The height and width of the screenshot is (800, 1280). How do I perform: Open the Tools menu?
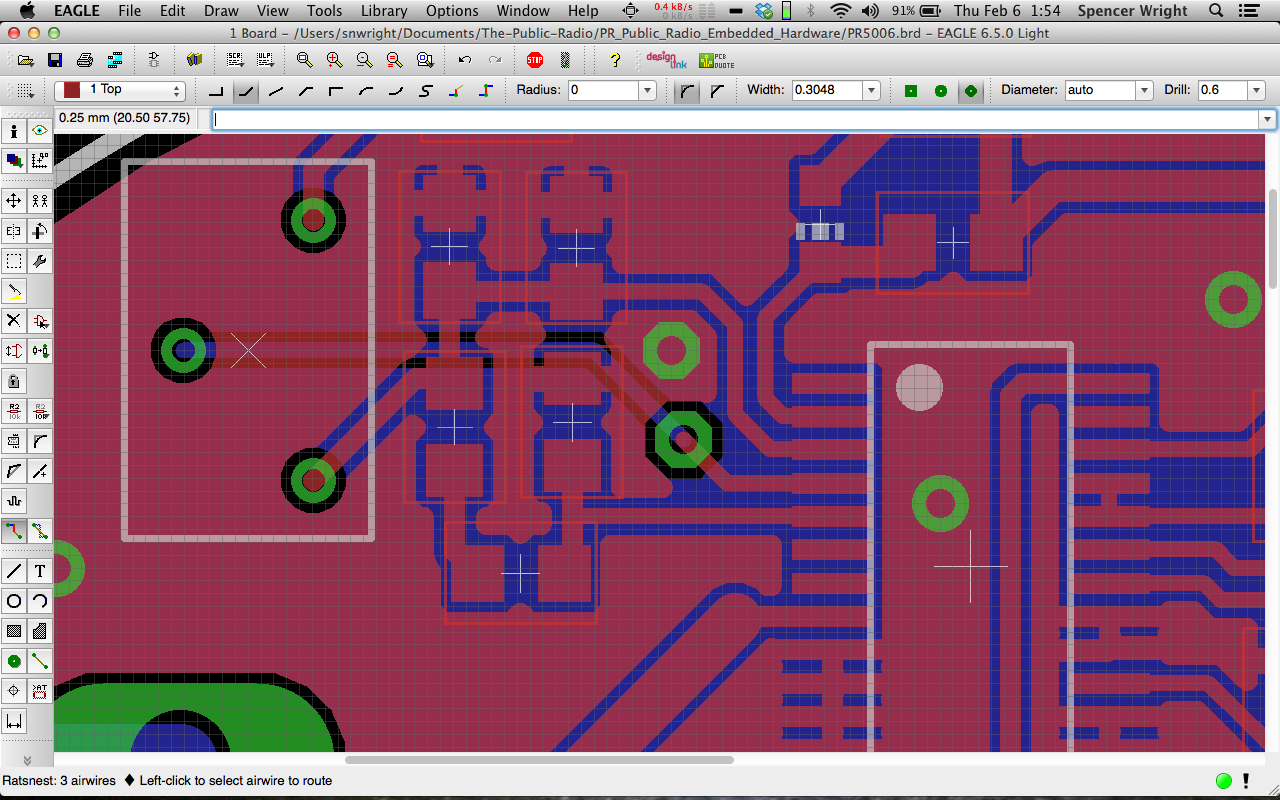point(324,11)
